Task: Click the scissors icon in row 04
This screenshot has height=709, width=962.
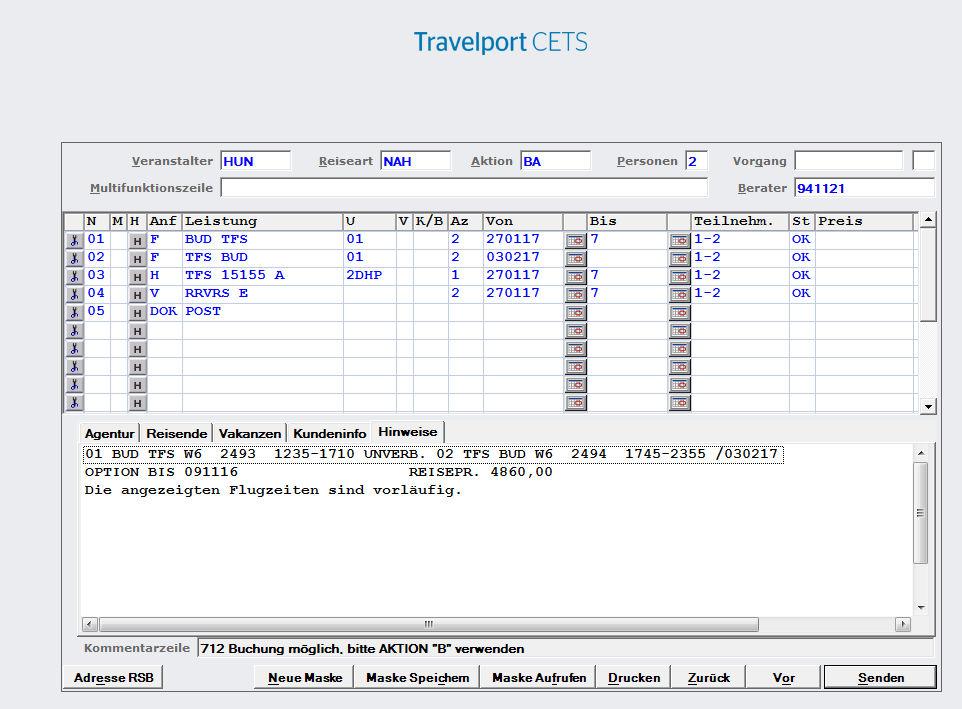Action: 74,294
